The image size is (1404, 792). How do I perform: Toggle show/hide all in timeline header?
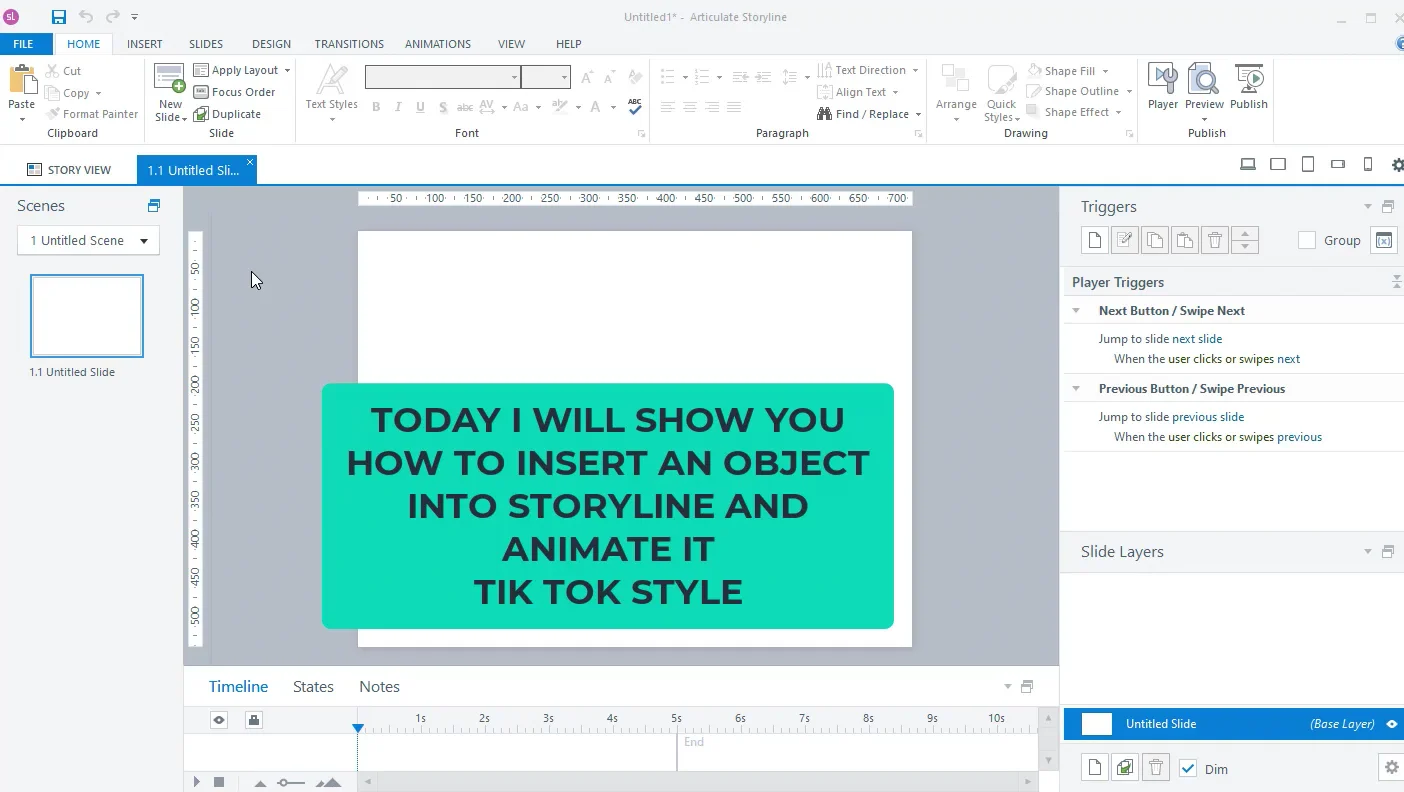tap(219, 720)
